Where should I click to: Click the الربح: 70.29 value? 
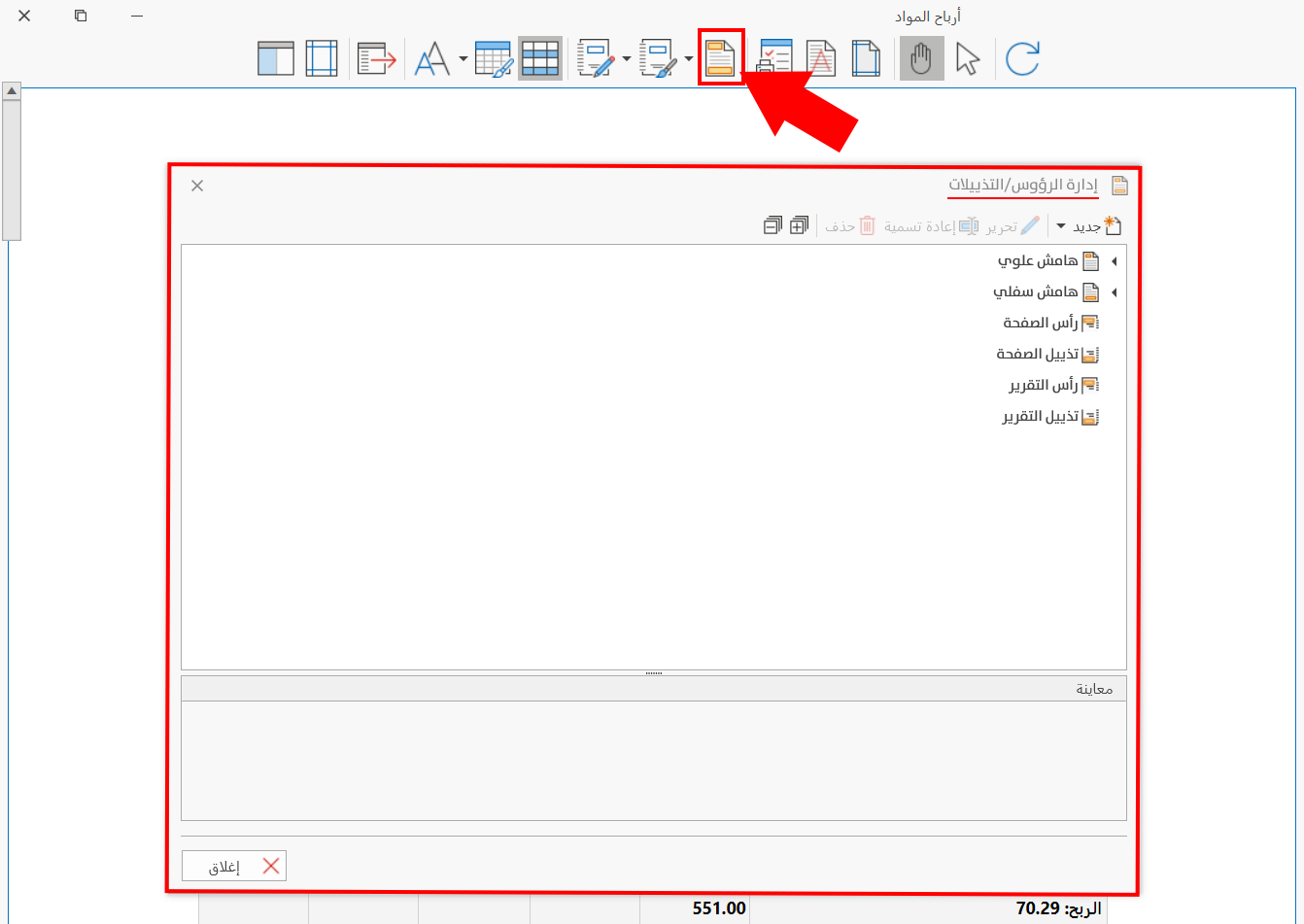[x=1059, y=908]
